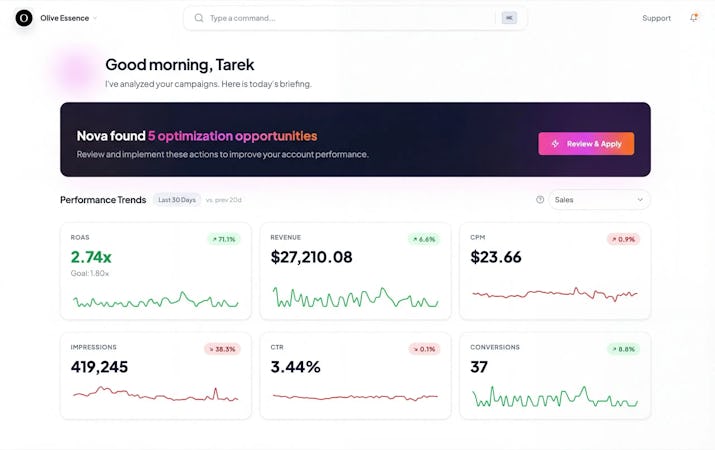Open the notifications bell
Screen dimensions: 715x450
[x=694, y=18]
